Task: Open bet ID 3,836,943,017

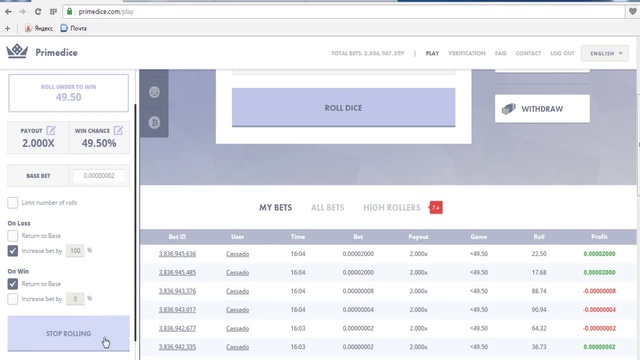Action: [x=177, y=310]
